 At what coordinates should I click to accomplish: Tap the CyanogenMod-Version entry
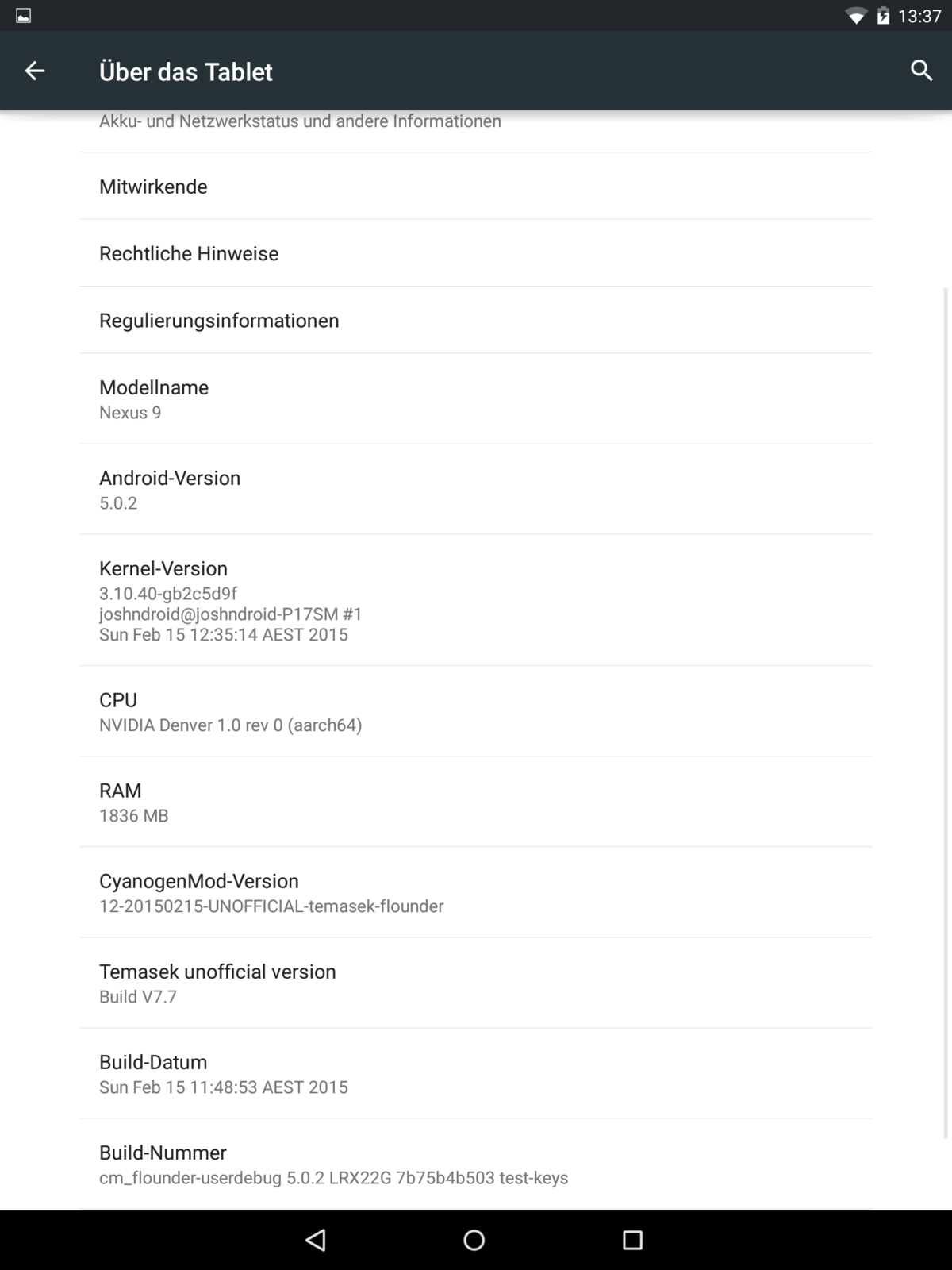(x=476, y=892)
